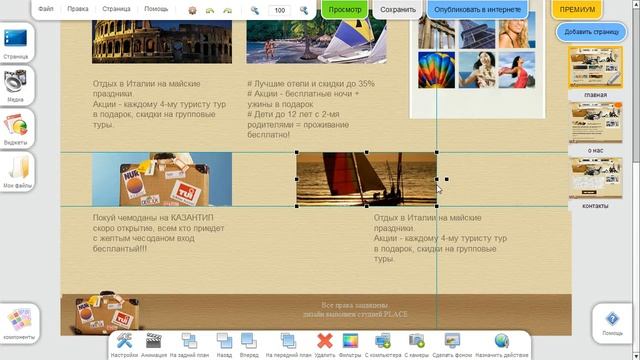Screen dimensions: 640x360
Task: Open the Страница sidebar panel
Action: [16, 43]
